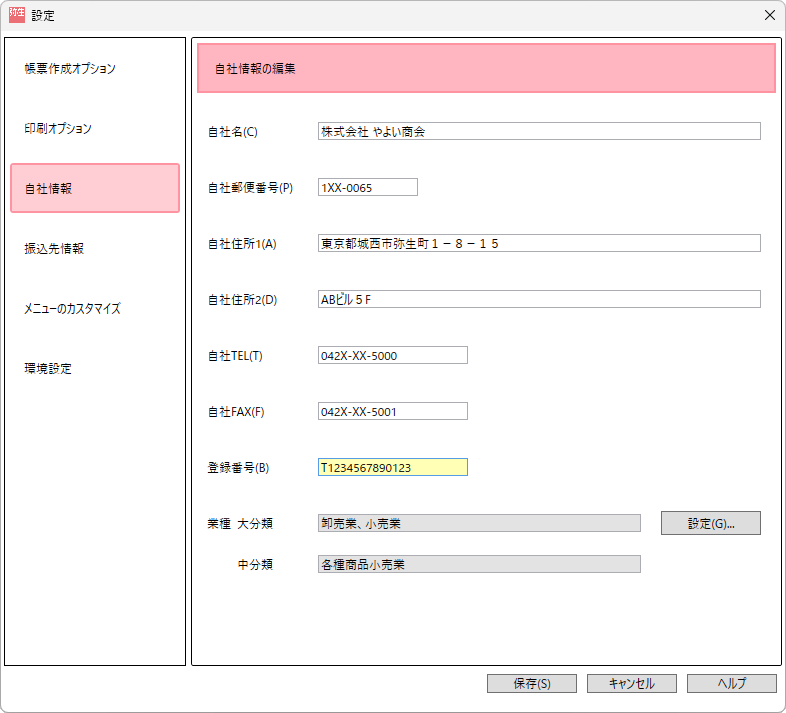Close the 設定 dialog window
Viewport: 786px width, 713px height.
coord(769,15)
